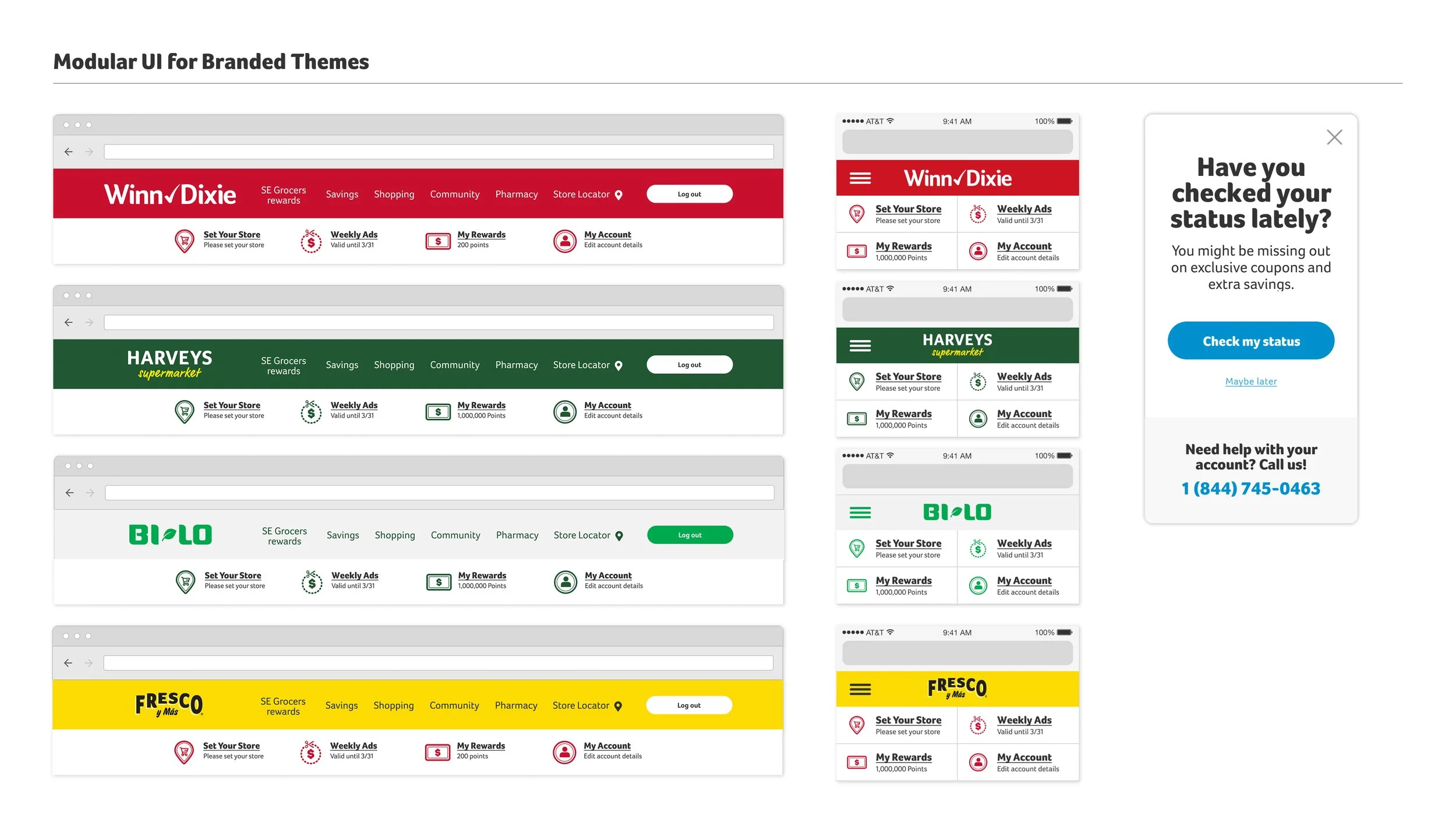Click Log out in Fresco header
This screenshot has height=819, width=1456.
pyautogui.click(x=689, y=705)
